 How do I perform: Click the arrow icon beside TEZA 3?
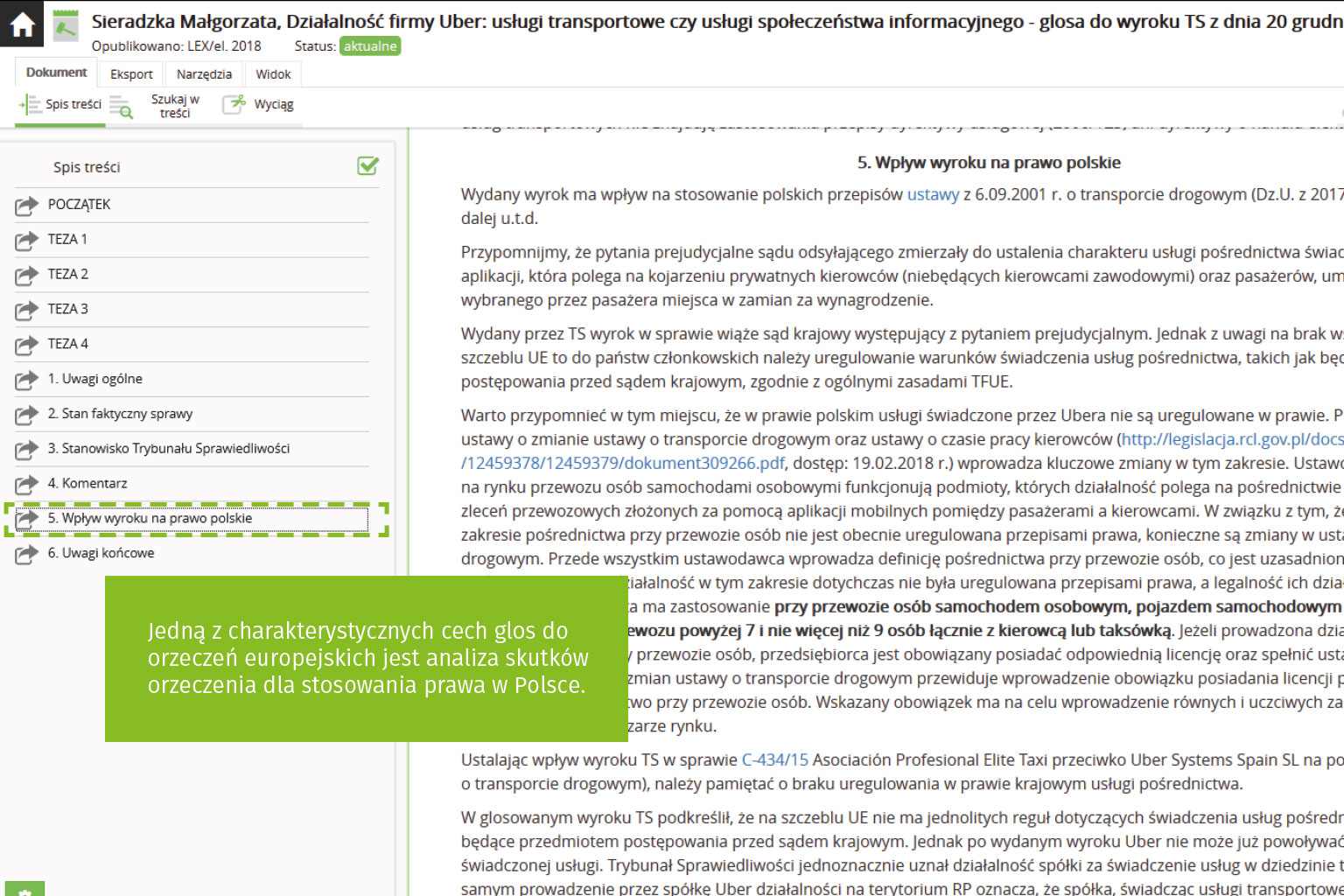click(27, 310)
